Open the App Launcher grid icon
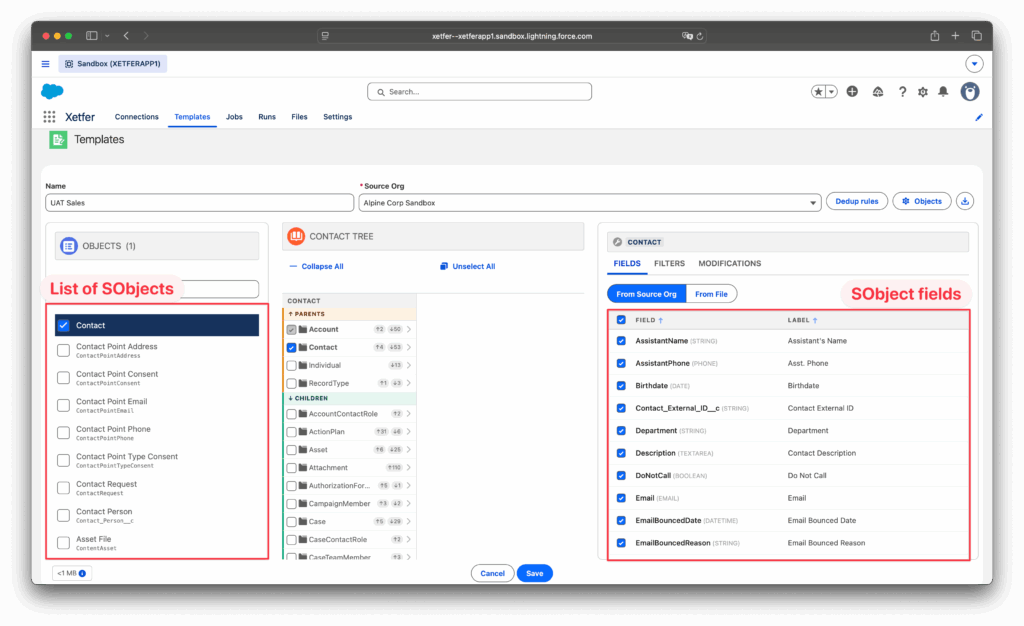The image size is (1024, 626). pos(49,117)
